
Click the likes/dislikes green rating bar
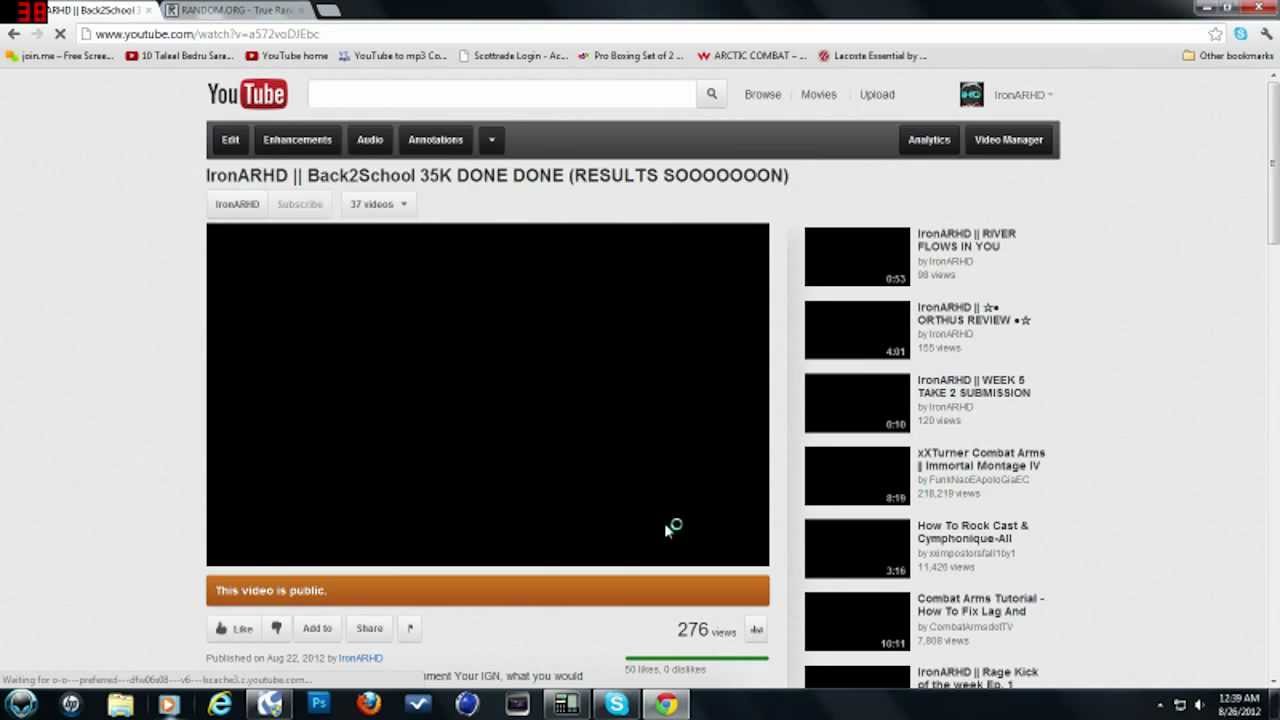coord(697,659)
